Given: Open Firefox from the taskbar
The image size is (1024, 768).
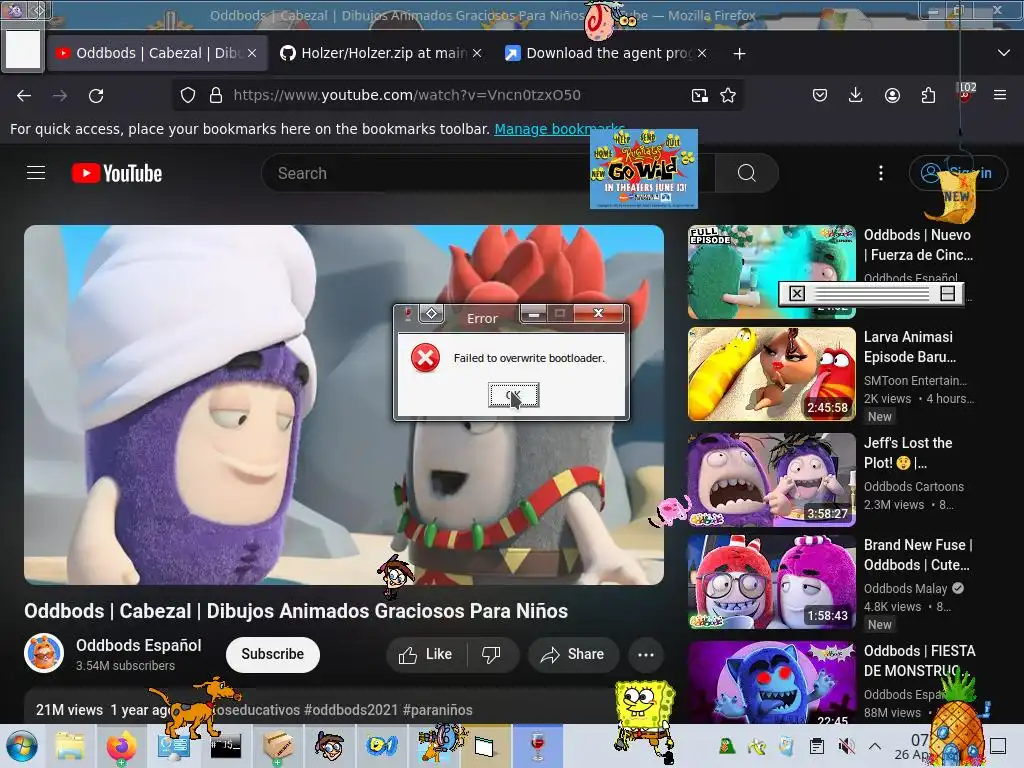Looking at the screenshot, I should click(x=121, y=746).
